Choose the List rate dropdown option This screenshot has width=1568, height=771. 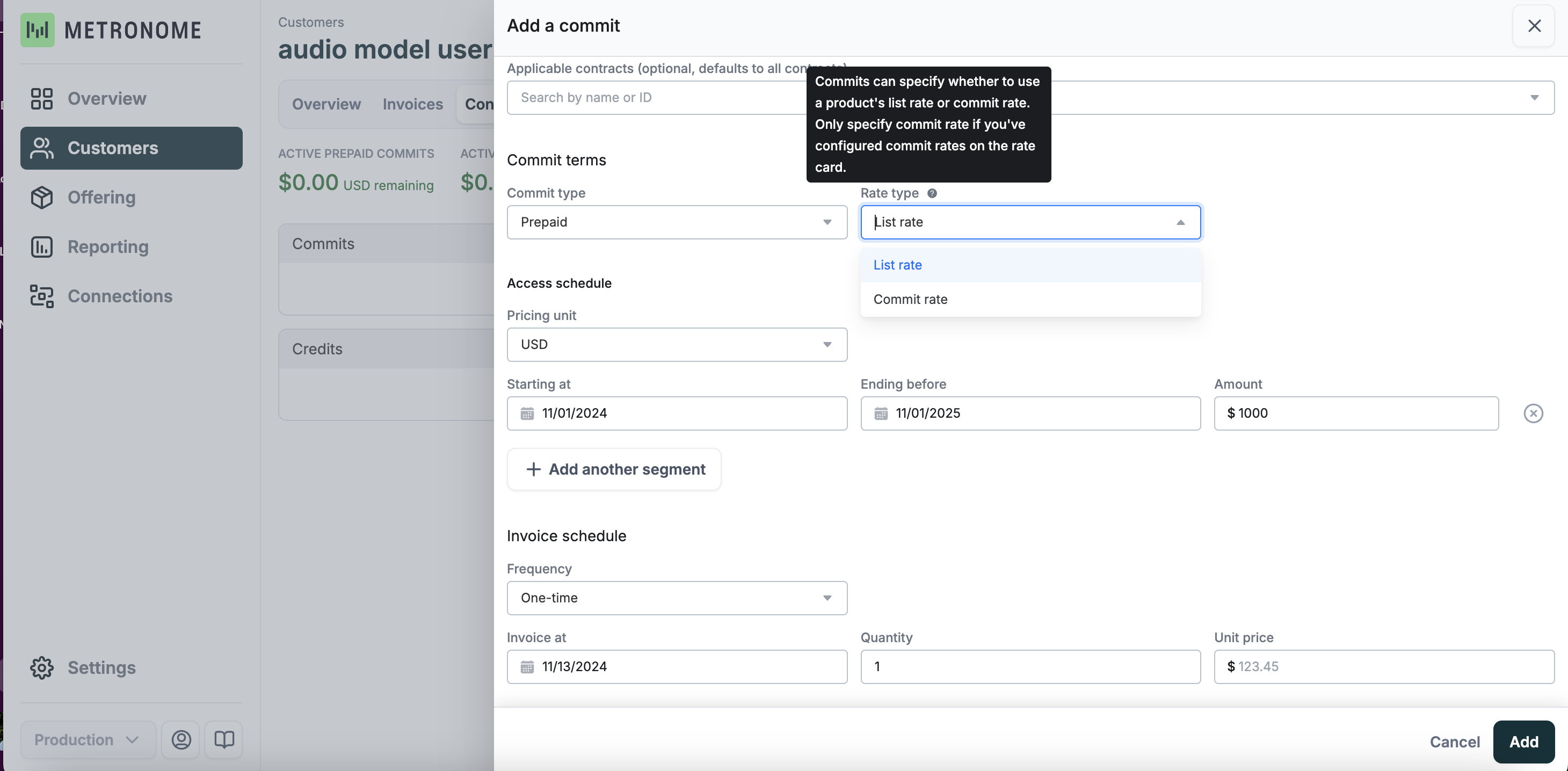897,265
